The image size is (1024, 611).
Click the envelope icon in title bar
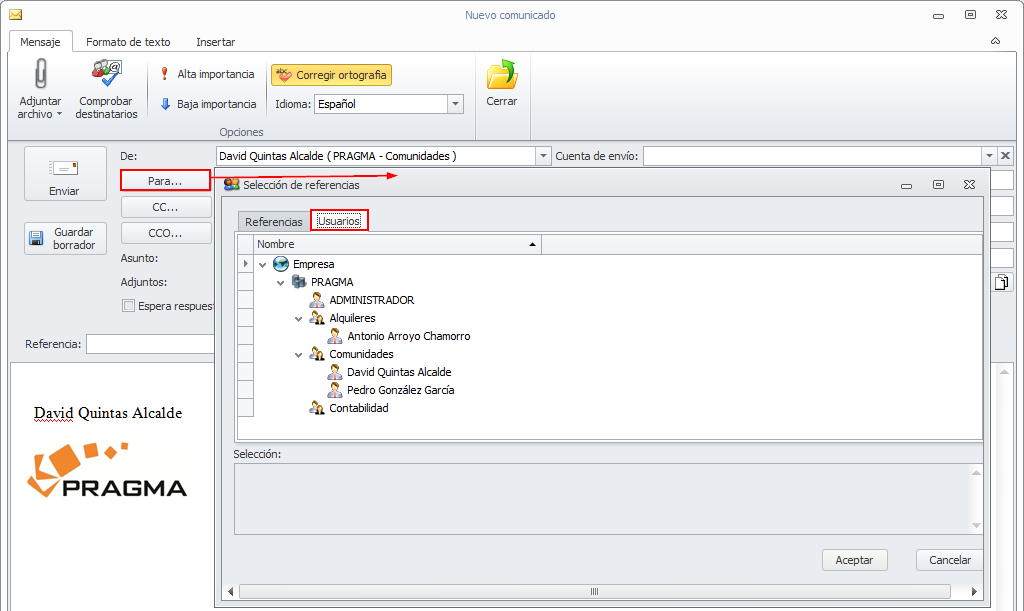[x=15, y=14]
